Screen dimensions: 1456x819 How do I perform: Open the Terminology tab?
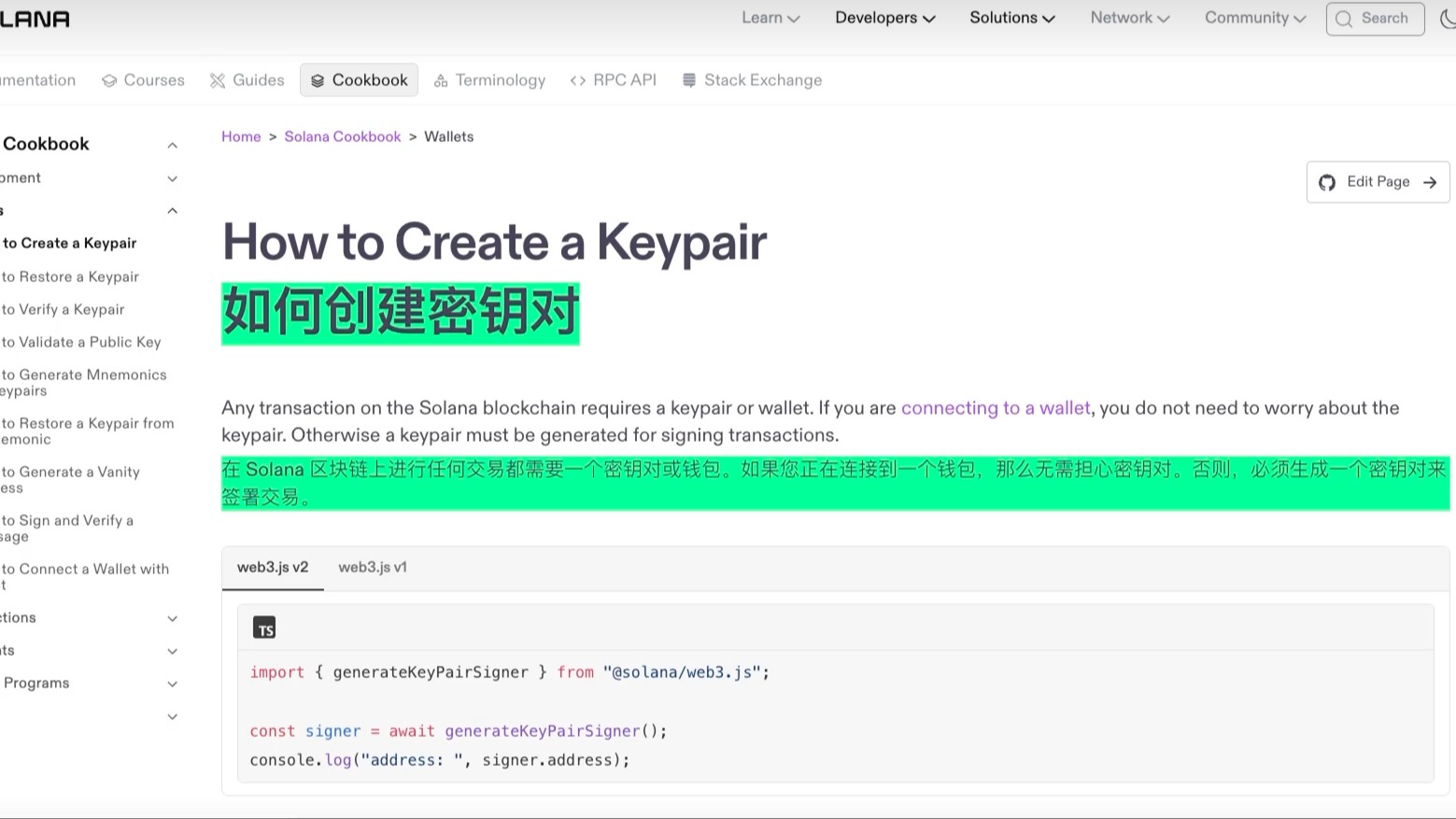coord(489,80)
